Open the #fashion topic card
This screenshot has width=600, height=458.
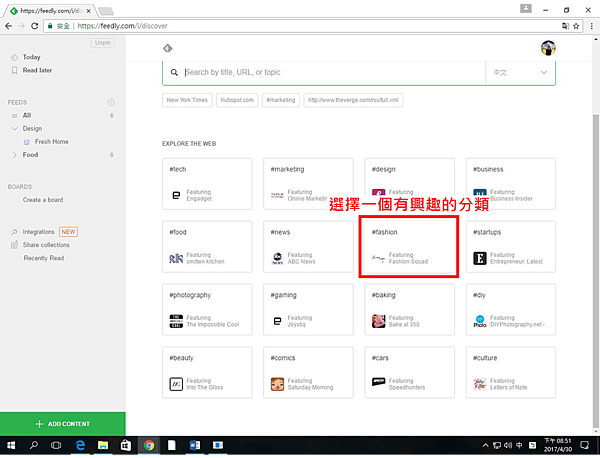pyautogui.click(x=409, y=247)
